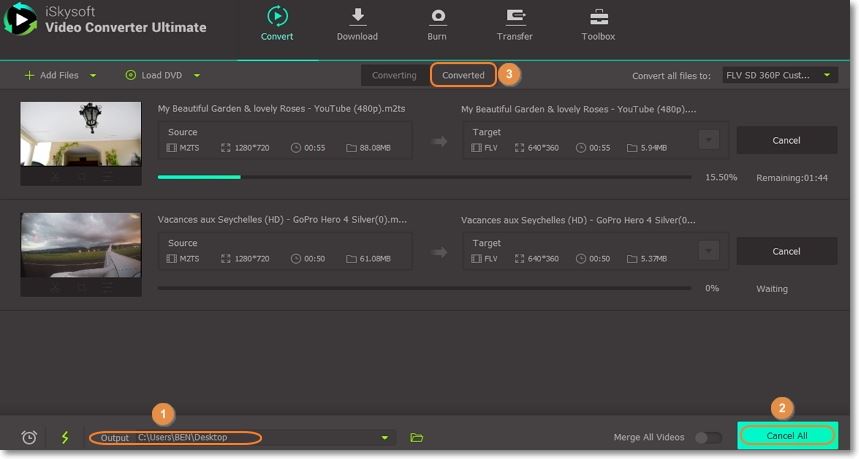Switch to the Converting tab
Image resolution: width=859 pixels, height=459 pixels.
coord(394,75)
